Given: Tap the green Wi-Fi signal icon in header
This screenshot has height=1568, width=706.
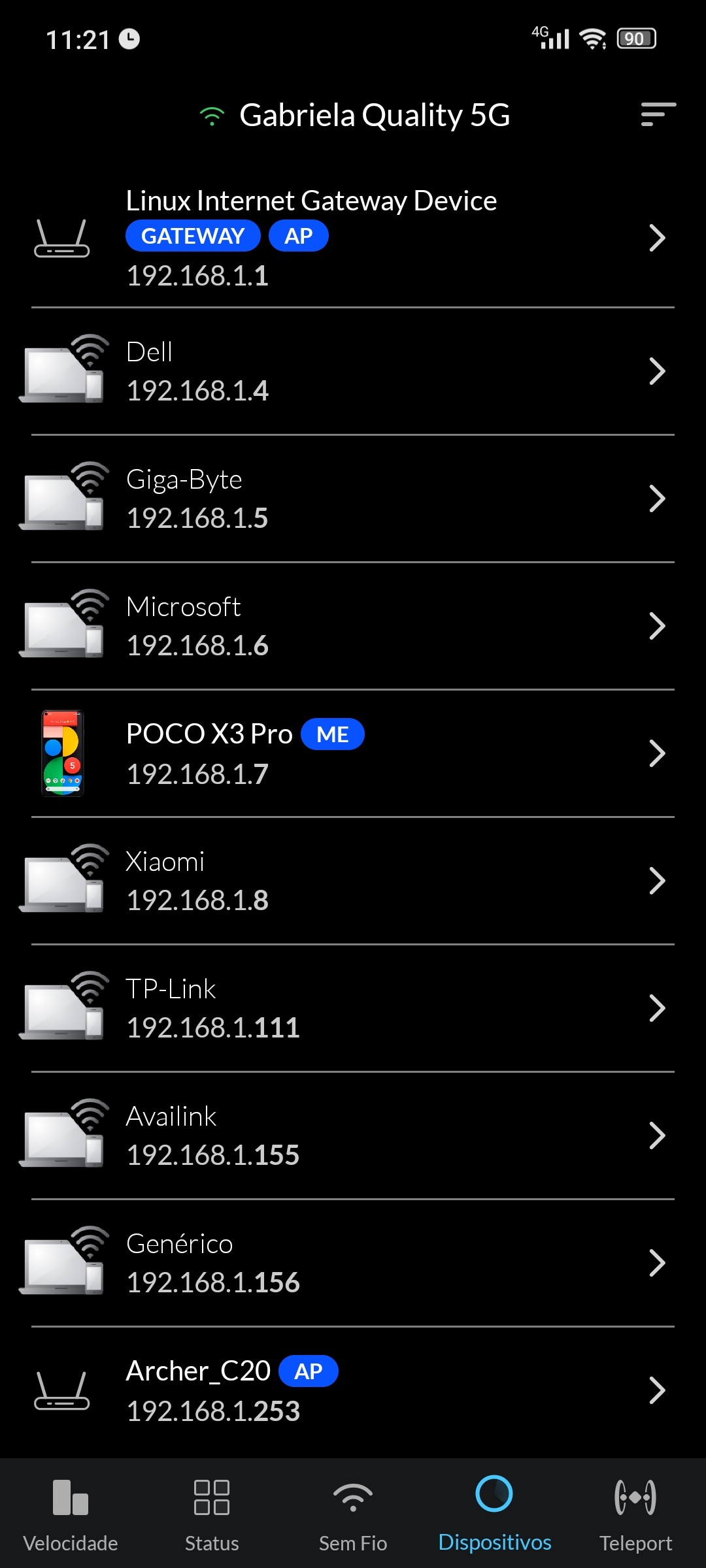Looking at the screenshot, I should [x=212, y=116].
